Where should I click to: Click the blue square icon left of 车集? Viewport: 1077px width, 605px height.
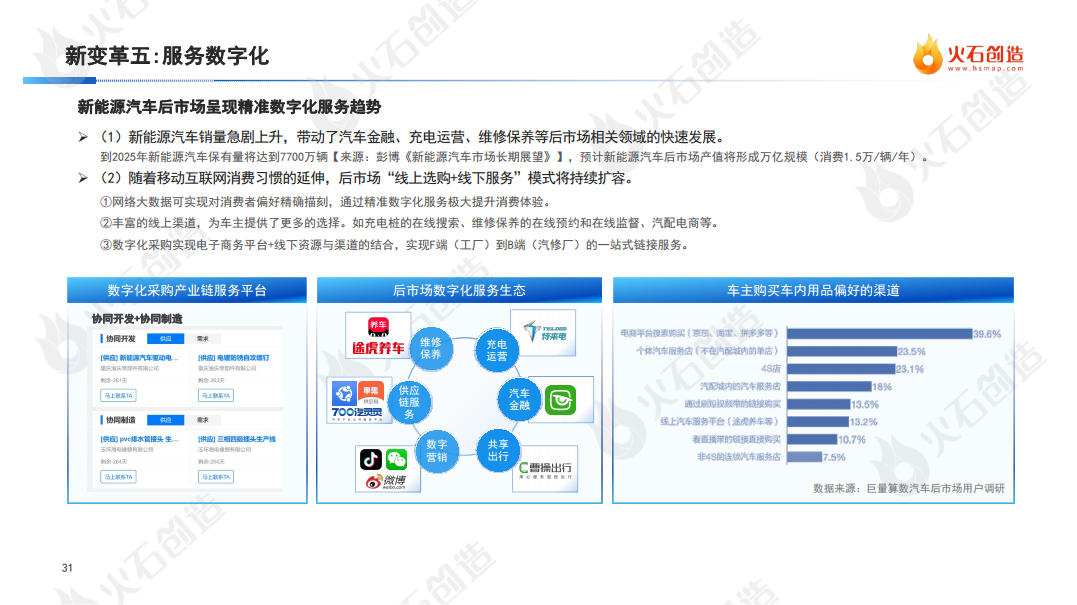(344, 393)
